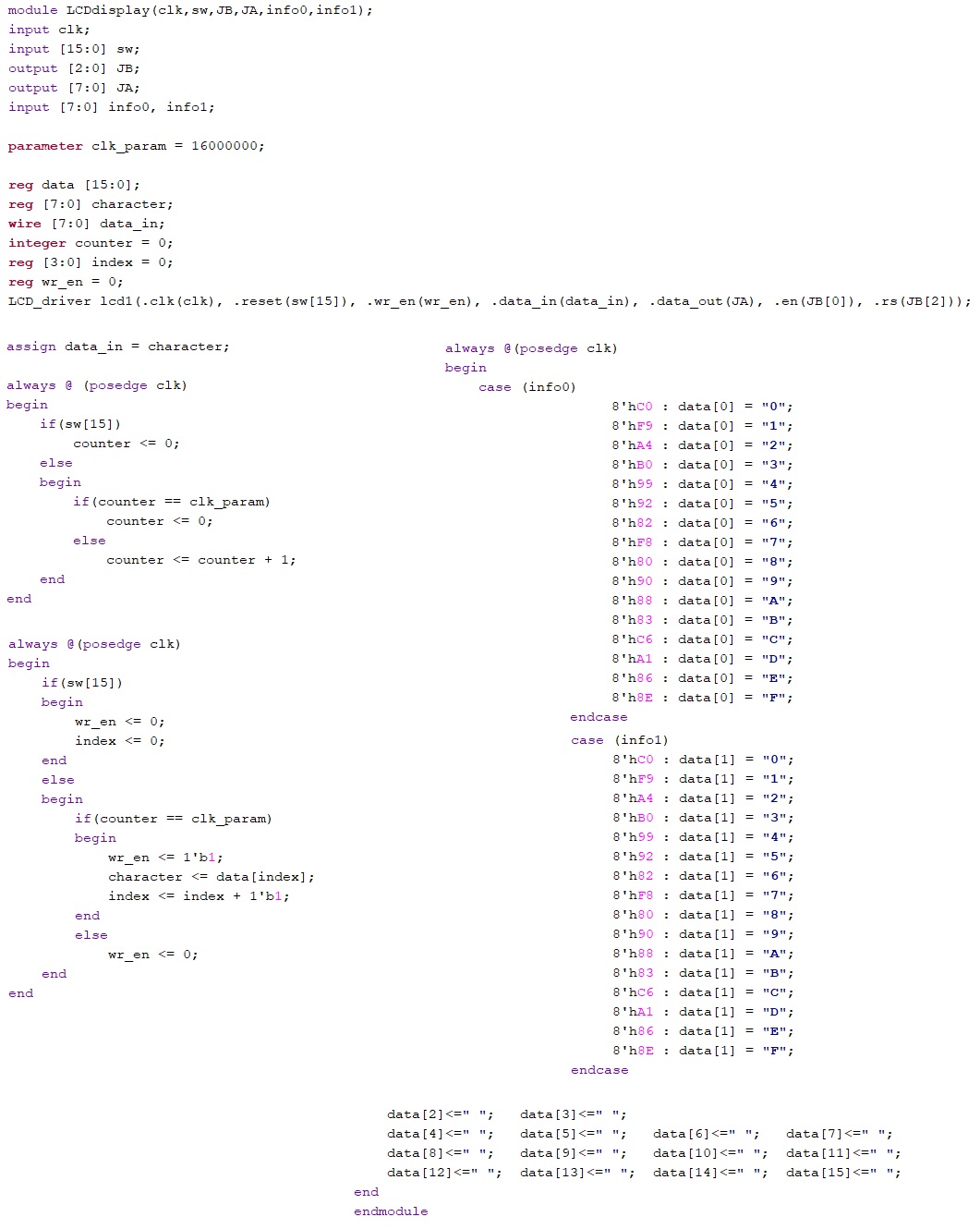Click the wire keyword in data_in declaration
This screenshot has width=980, height=1229.
pos(25,224)
